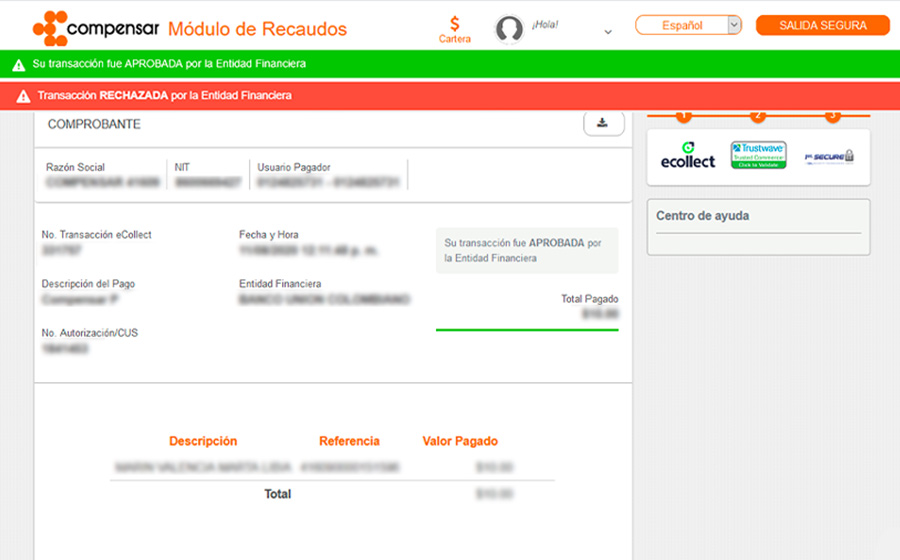
Task: Expand the user account chevron menu
Action: (x=608, y=32)
